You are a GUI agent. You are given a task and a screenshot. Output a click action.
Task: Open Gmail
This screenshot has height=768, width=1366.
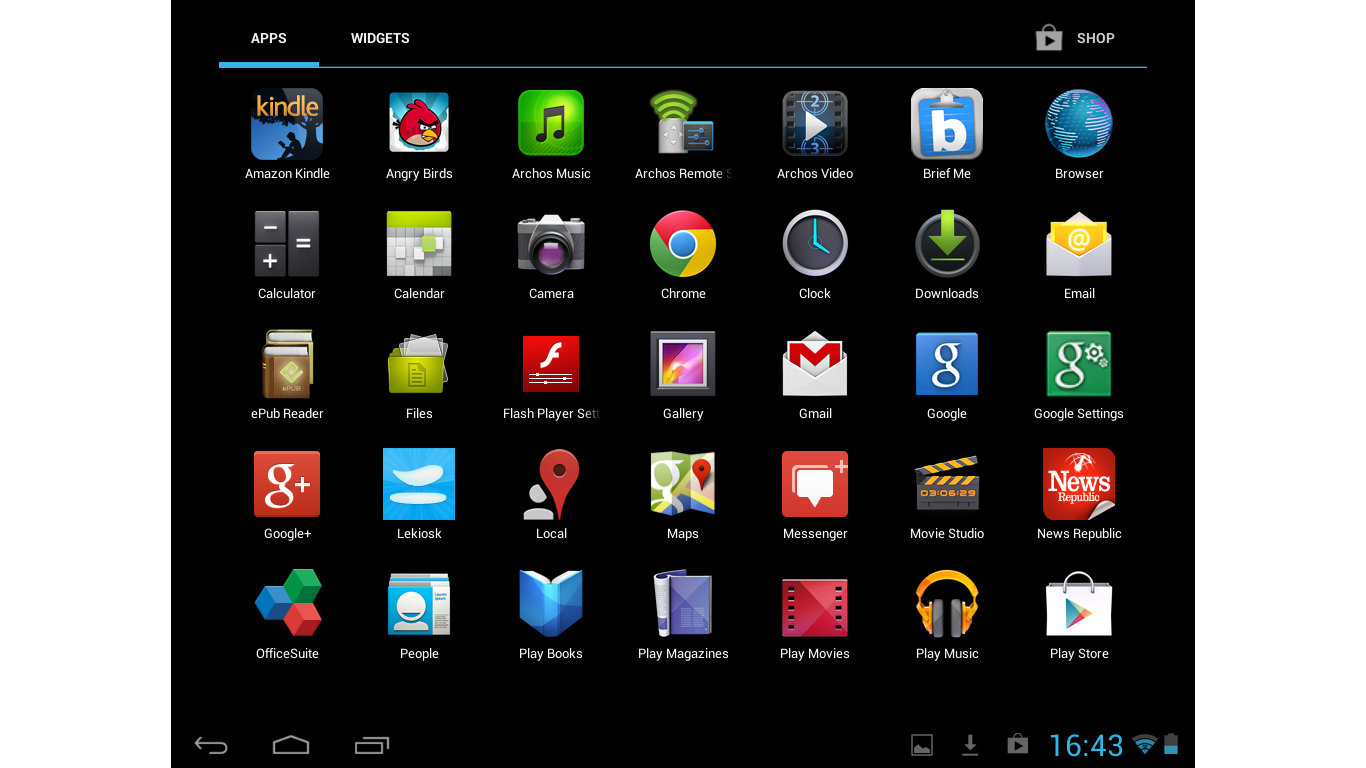click(815, 364)
